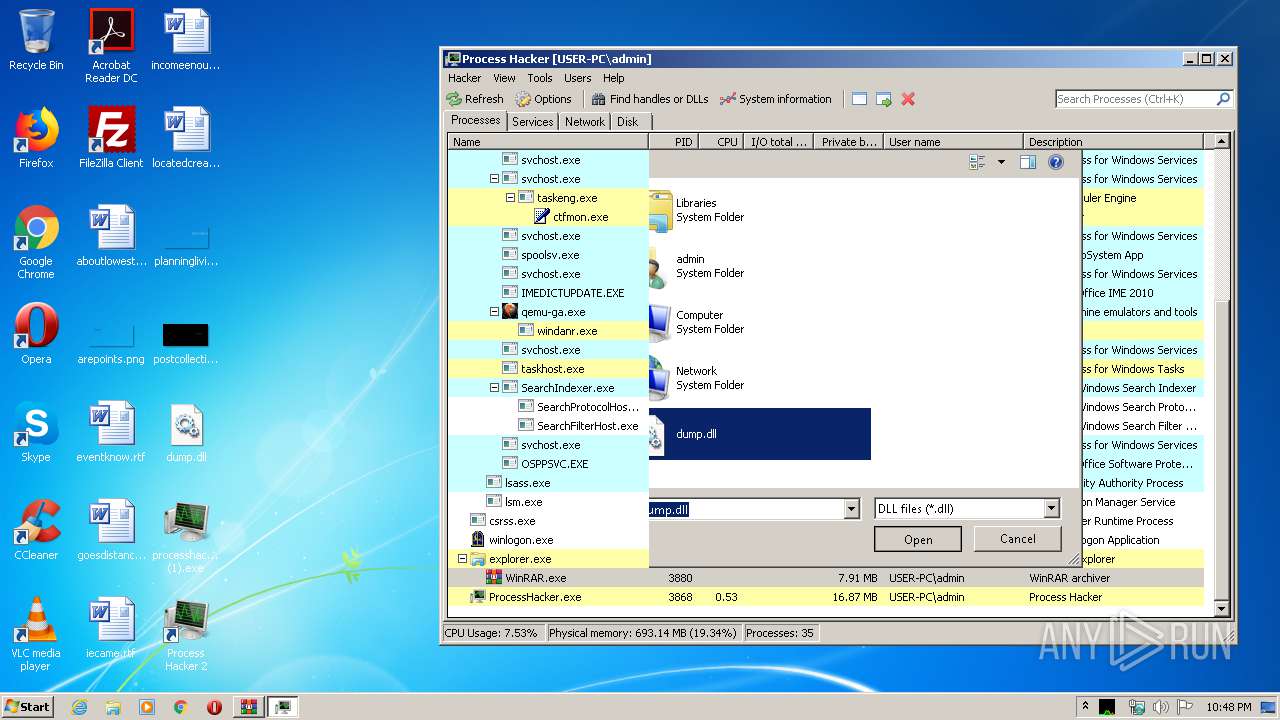Click the Change your view icon

pos(978,162)
